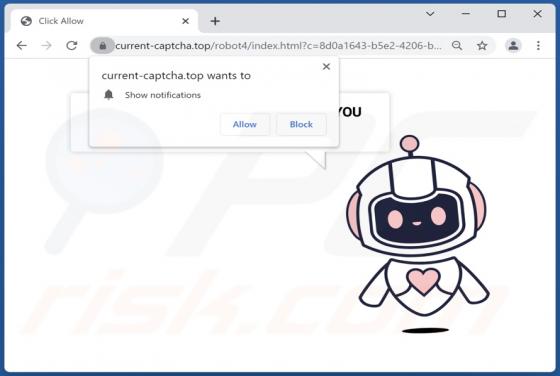Click the address bar URL
The image size is (560, 376).
tap(279, 46)
